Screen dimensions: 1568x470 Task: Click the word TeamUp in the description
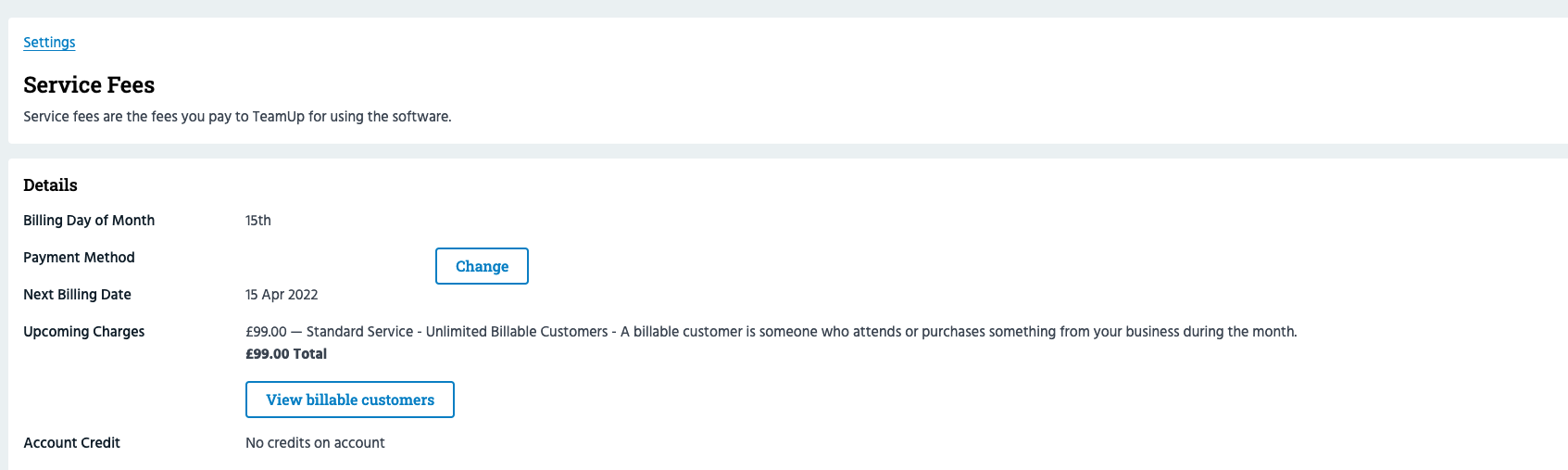coord(278,117)
